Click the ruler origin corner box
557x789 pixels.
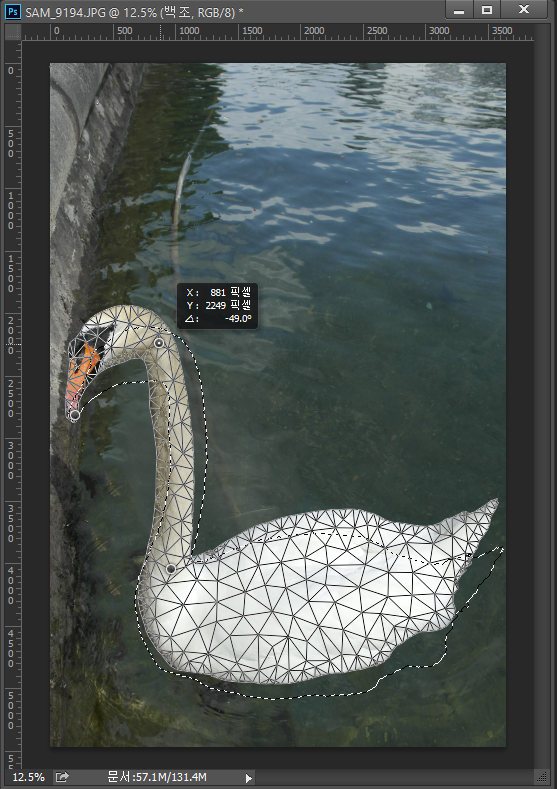(13, 32)
